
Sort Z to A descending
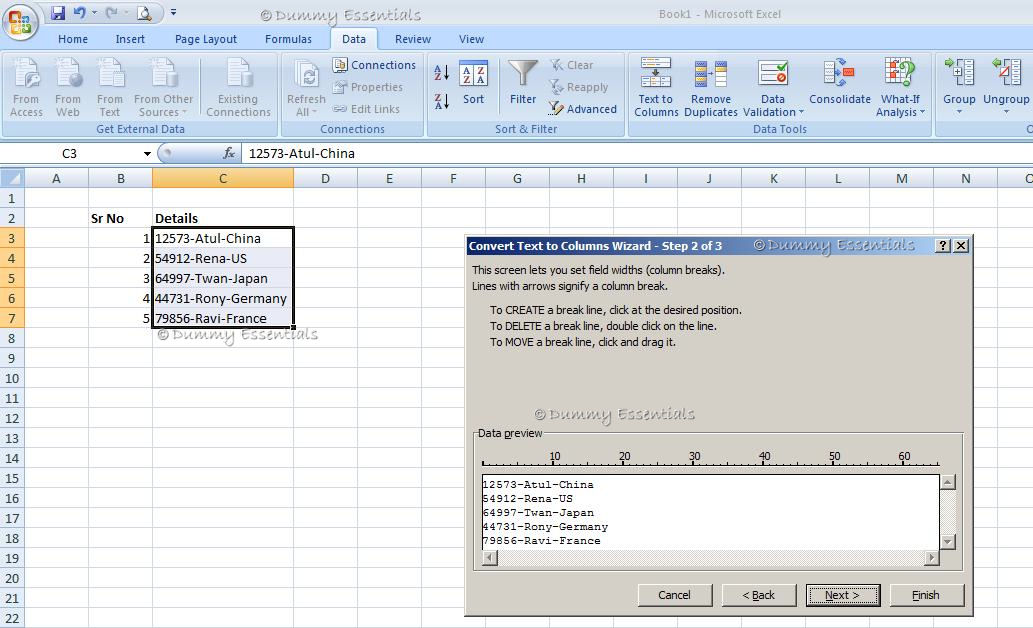coord(441,101)
